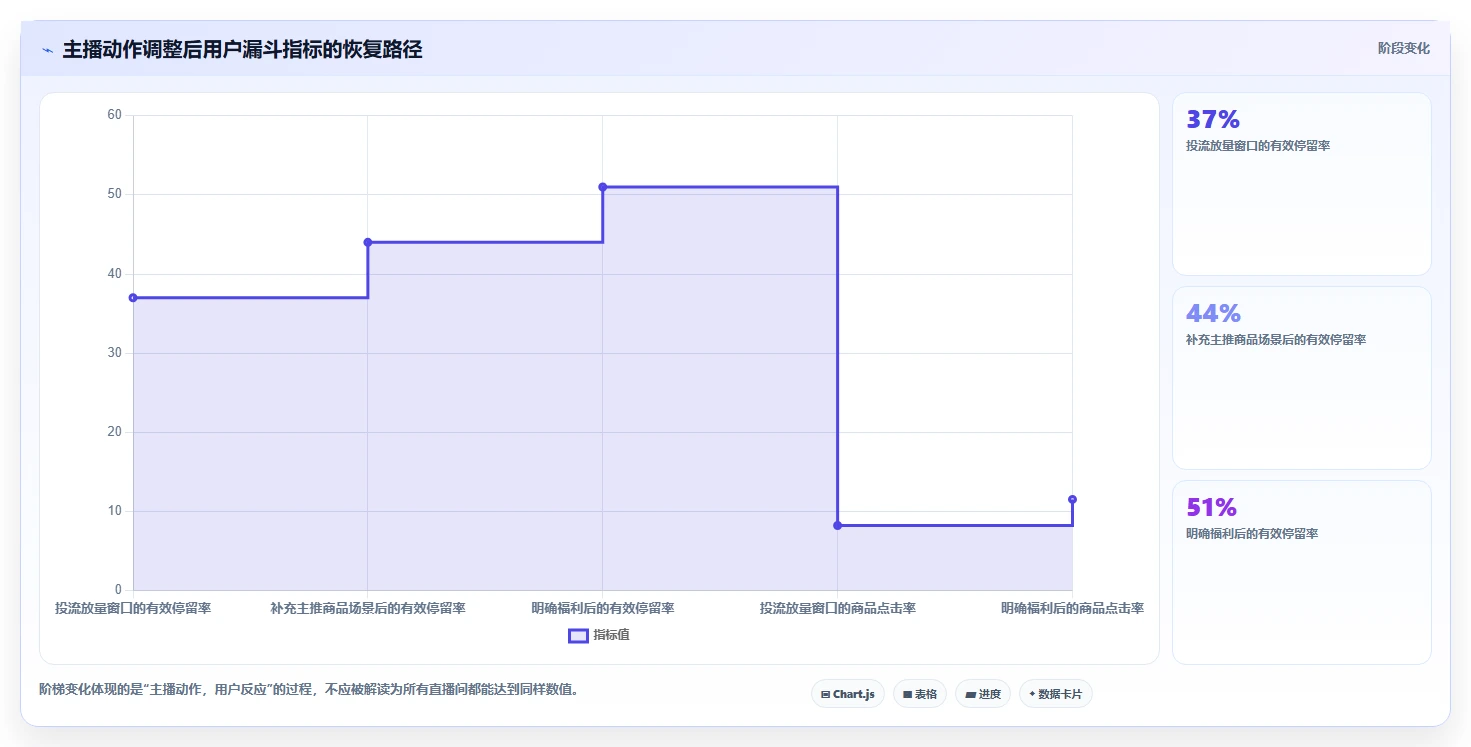This screenshot has height=747, width=1471.
Task: Click x-axis label 投流放量窗口的有效停留率
Action: point(133,608)
